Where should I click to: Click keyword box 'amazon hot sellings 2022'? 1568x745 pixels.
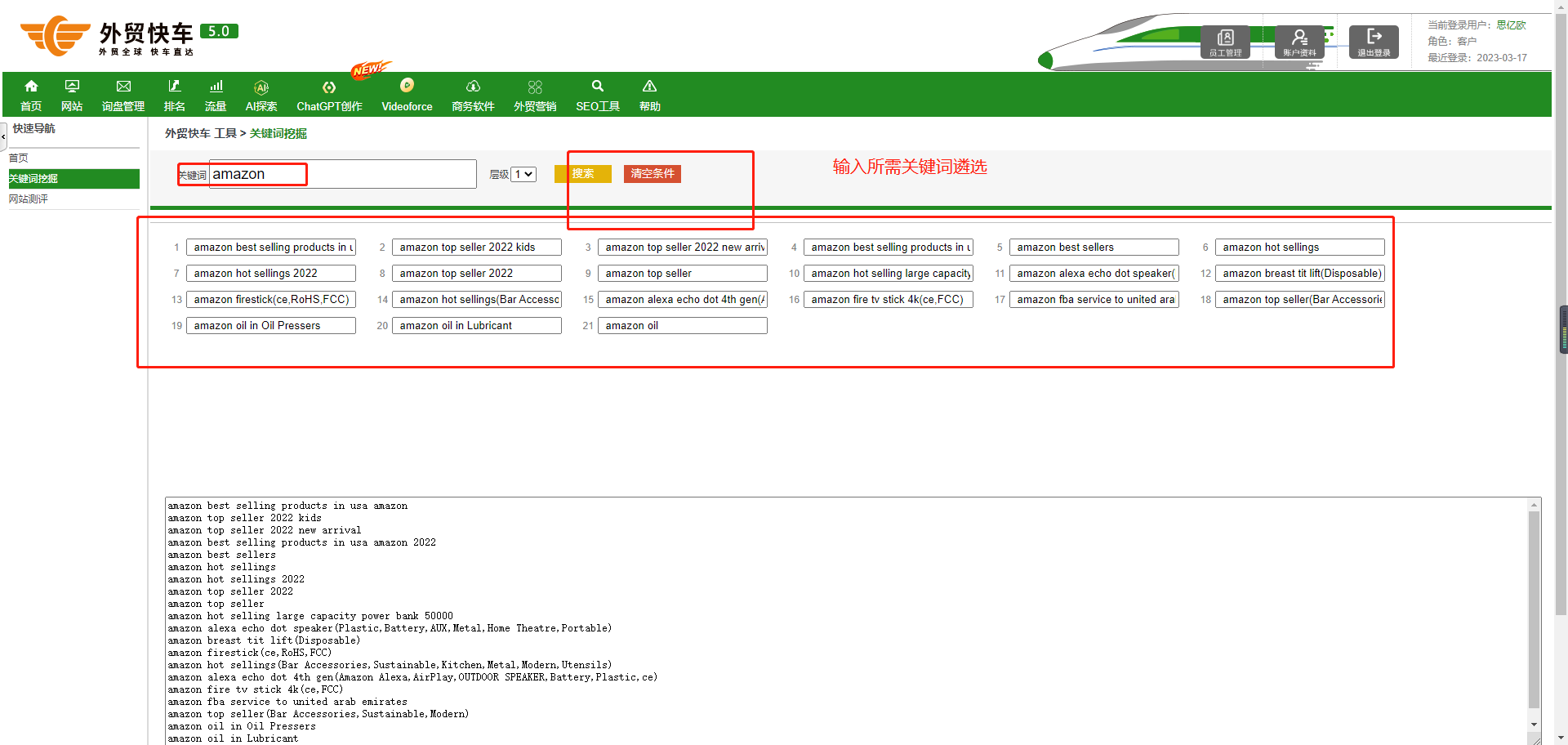271,273
